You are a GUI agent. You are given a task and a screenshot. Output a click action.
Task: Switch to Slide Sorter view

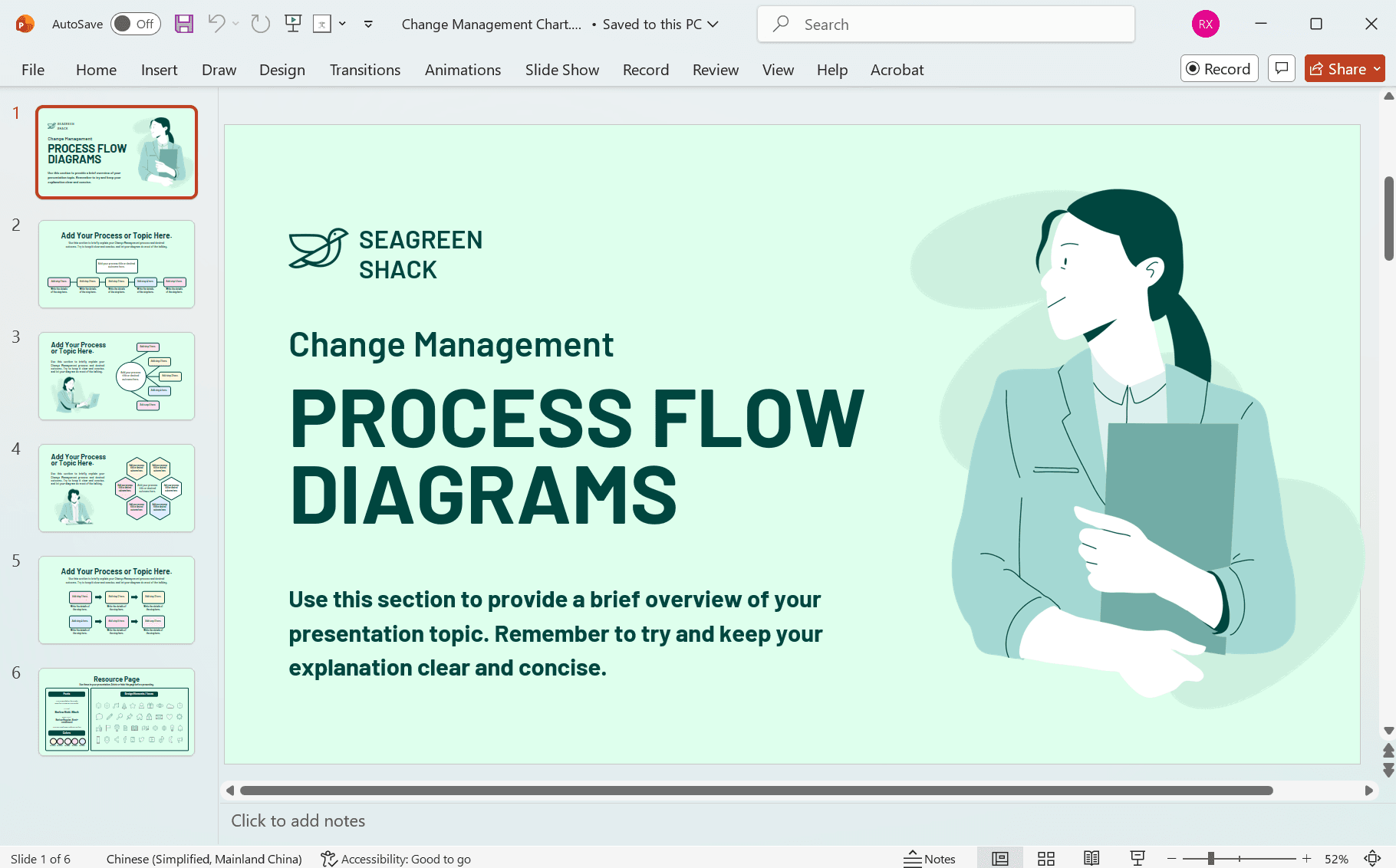click(x=1045, y=857)
